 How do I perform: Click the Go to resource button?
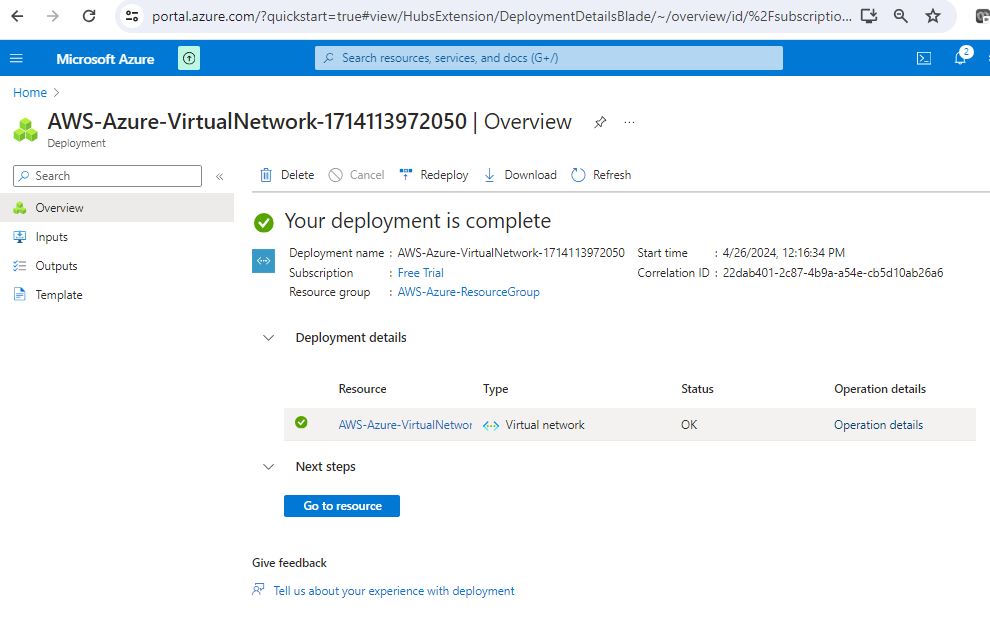[x=342, y=506]
